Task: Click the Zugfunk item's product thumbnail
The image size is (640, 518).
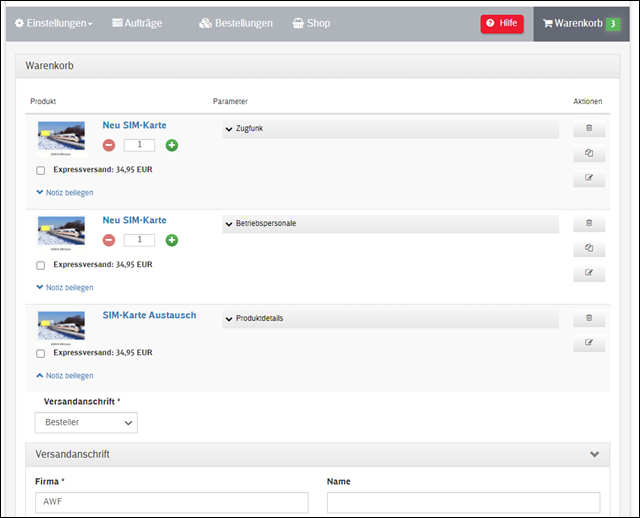Action: pyautogui.click(x=61, y=139)
